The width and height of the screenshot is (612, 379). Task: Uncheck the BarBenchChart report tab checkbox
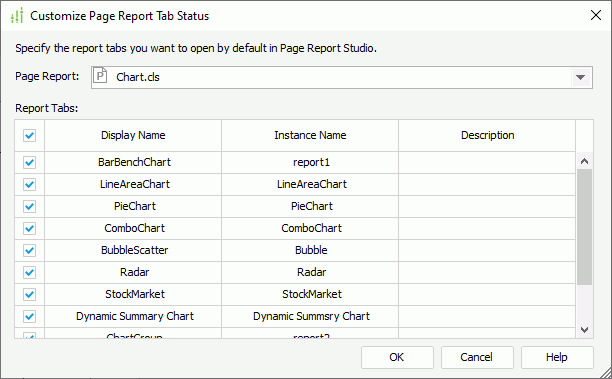pos(29,162)
